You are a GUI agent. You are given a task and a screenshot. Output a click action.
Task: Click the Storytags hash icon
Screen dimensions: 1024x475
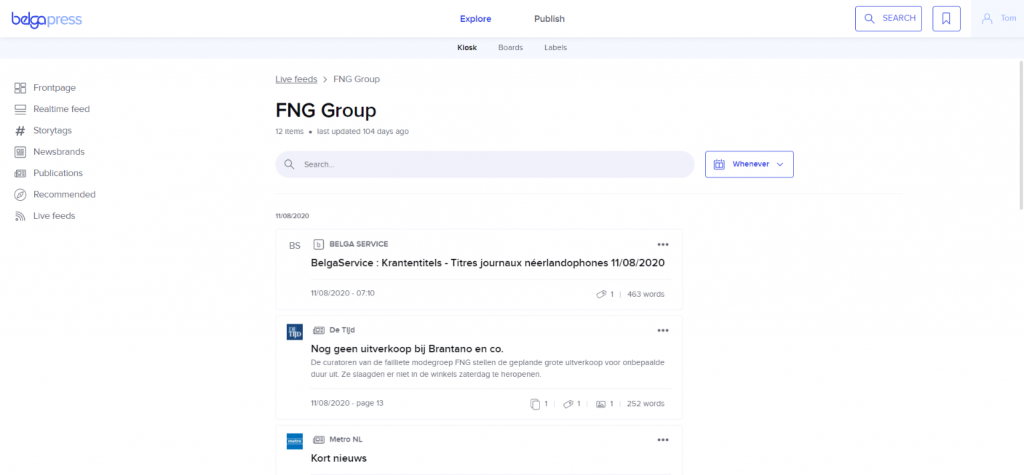pos(20,131)
